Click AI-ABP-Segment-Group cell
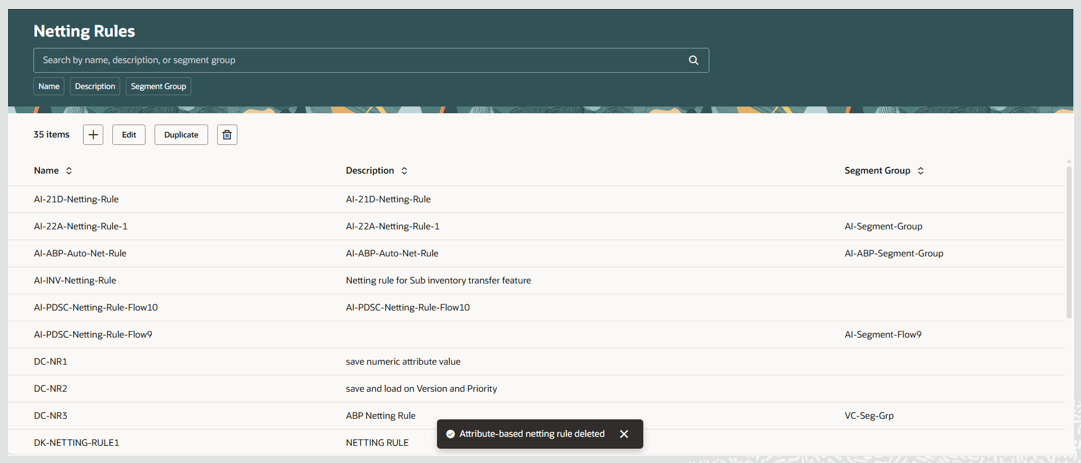This screenshot has width=1081, height=463. [x=893, y=254]
